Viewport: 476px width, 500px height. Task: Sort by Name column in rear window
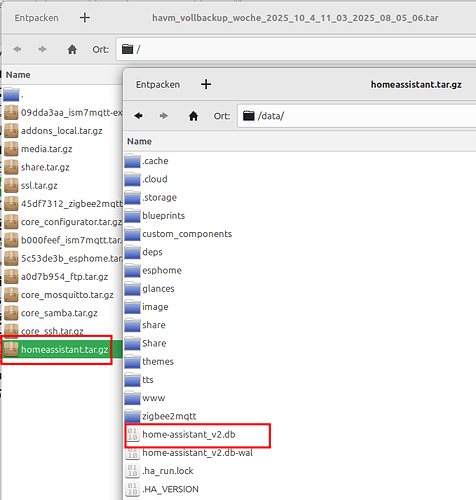click(18, 75)
